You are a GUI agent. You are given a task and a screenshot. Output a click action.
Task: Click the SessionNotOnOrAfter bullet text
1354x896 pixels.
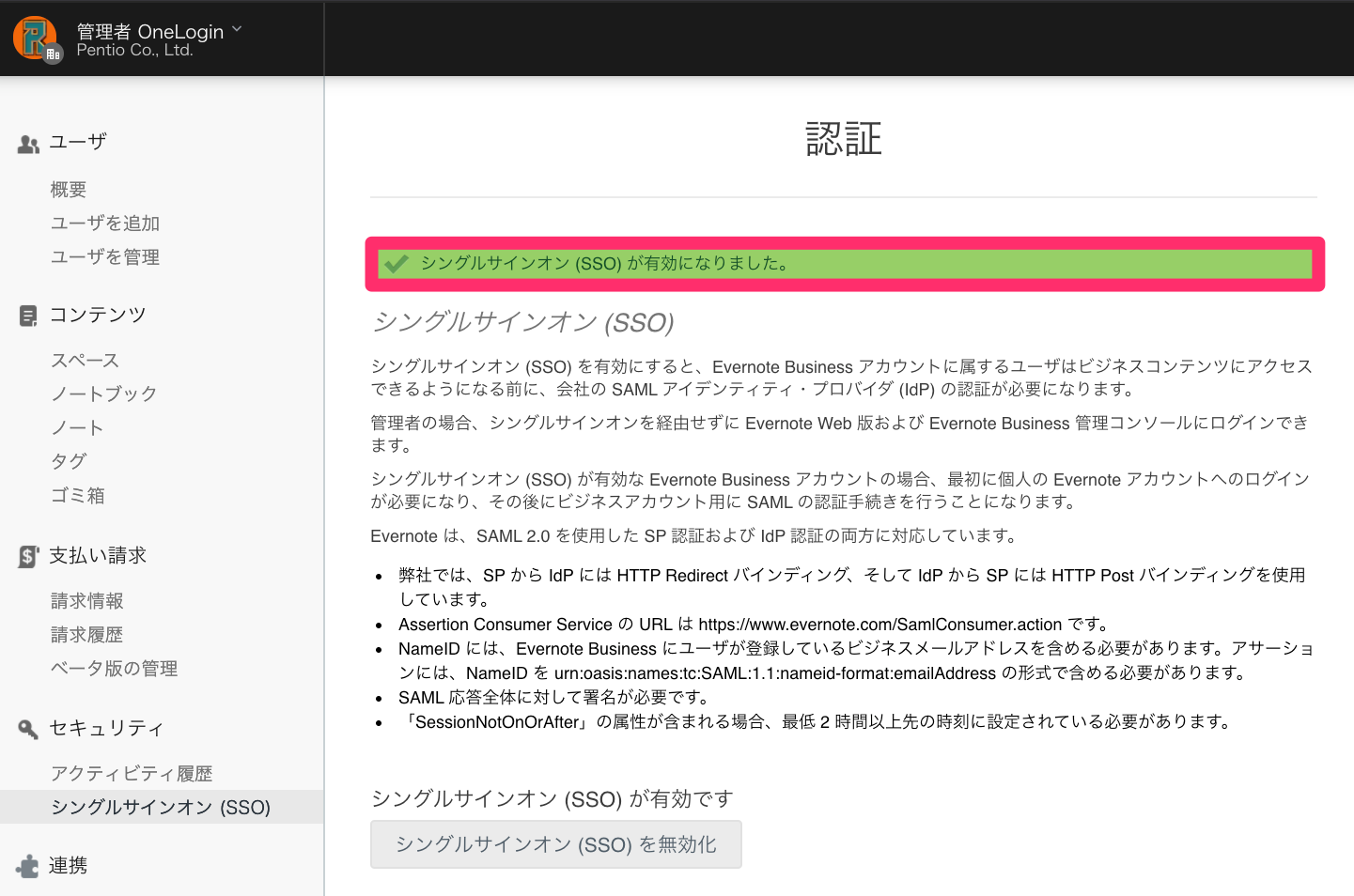pyautogui.click(x=816, y=722)
